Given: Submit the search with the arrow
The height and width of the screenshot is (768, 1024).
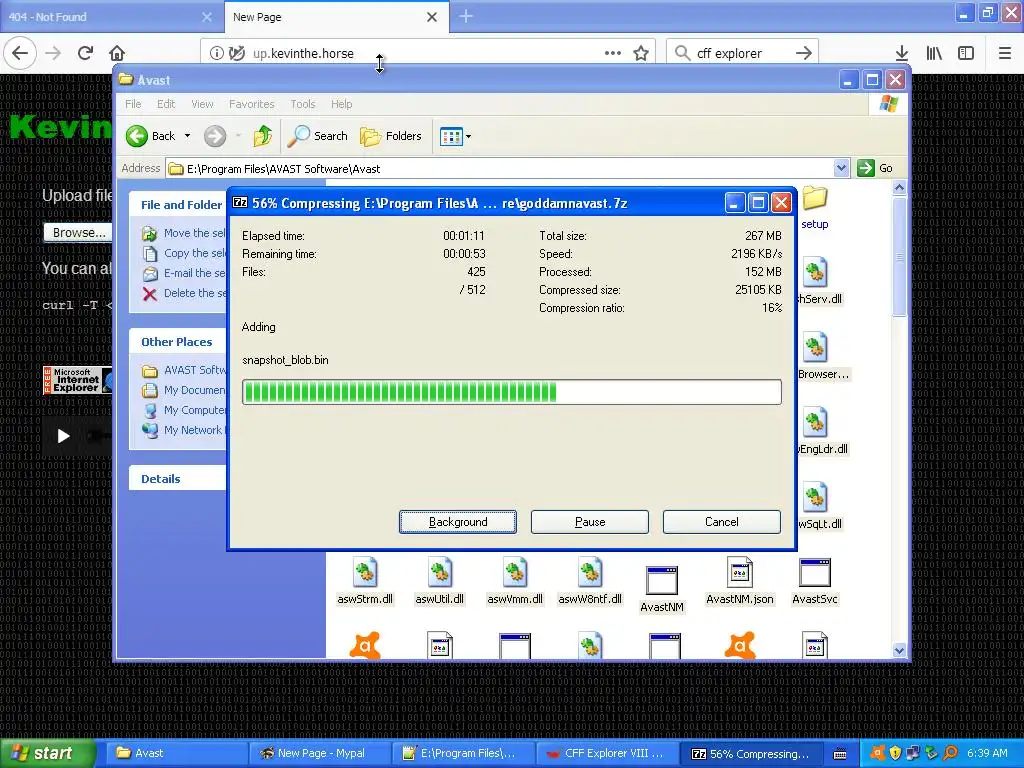Looking at the screenshot, I should click(804, 53).
